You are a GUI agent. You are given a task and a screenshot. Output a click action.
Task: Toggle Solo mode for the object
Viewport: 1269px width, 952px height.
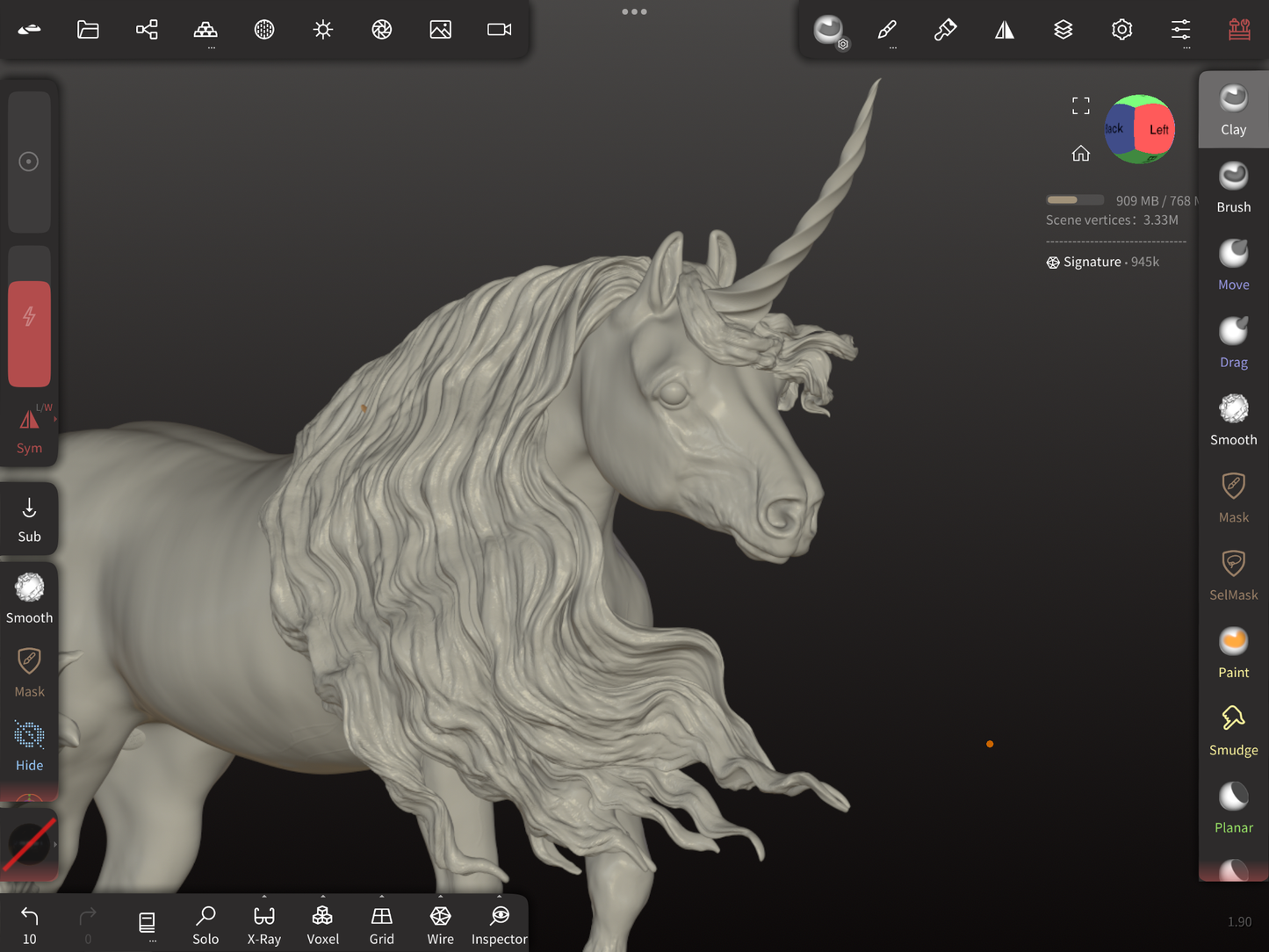coord(205,925)
